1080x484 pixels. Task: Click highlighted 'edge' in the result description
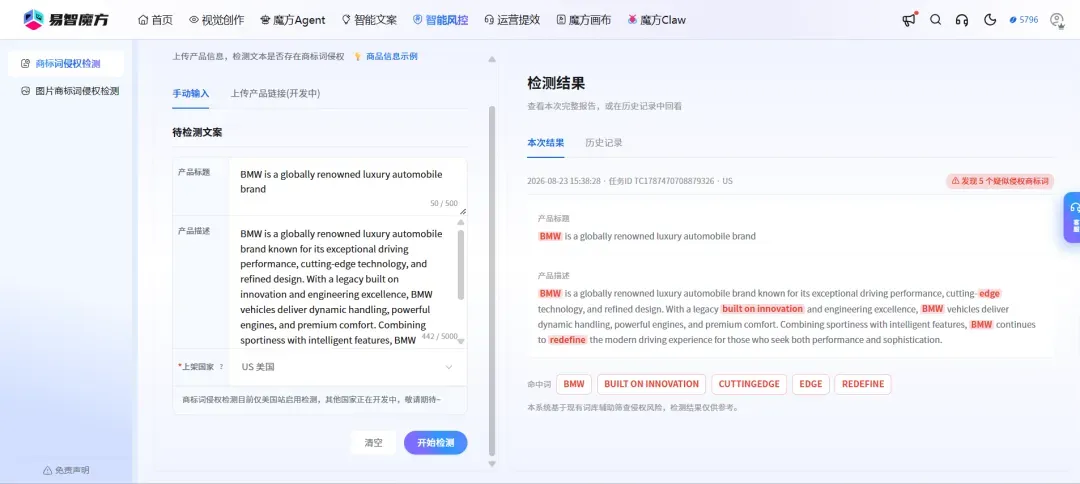[989, 293]
